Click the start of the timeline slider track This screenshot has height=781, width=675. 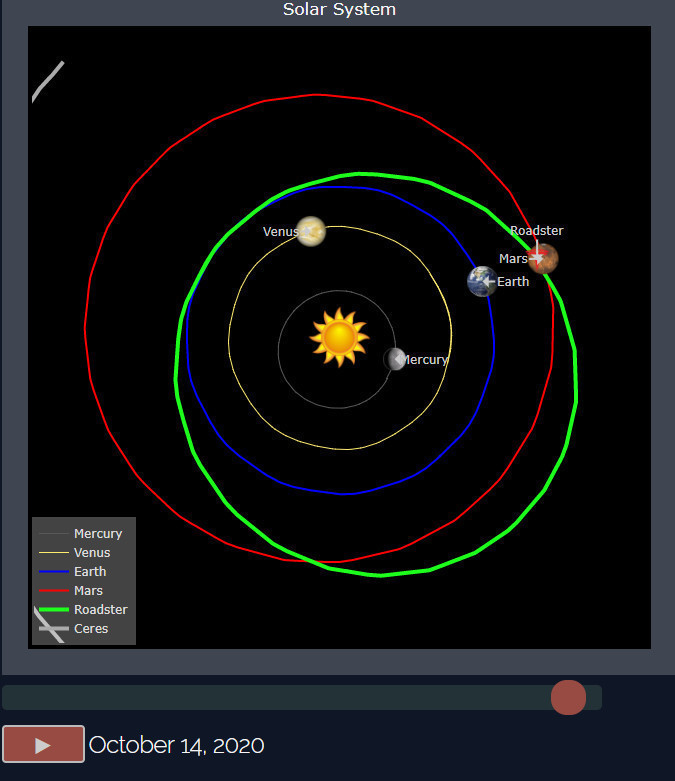tap(10, 697)
